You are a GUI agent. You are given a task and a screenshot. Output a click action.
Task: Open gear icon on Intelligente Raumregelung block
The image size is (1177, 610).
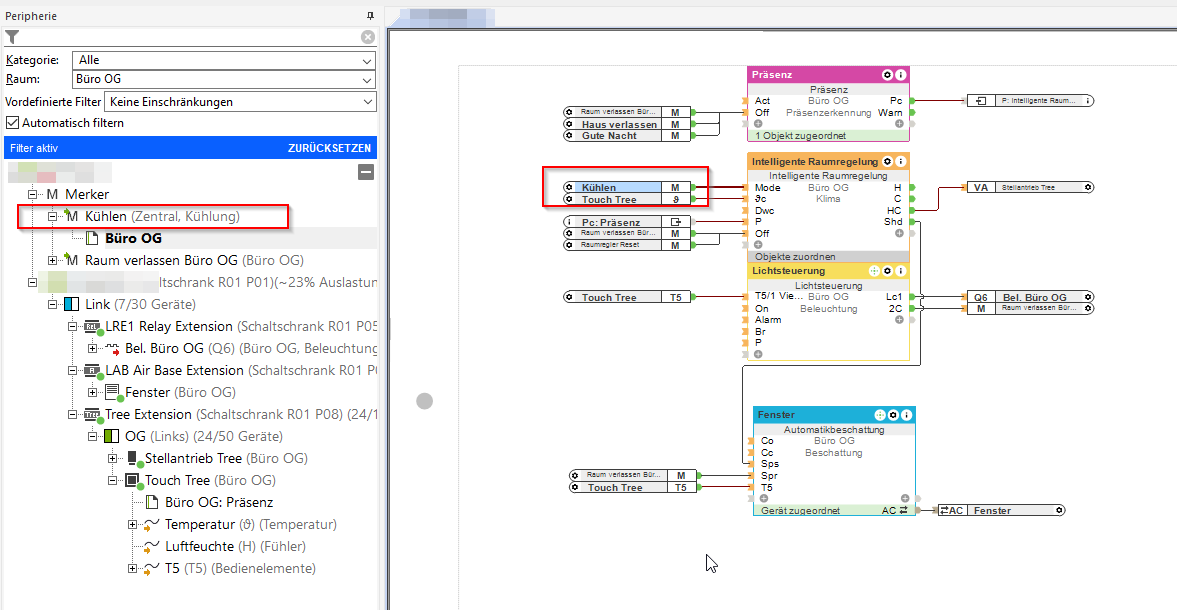click(887, 161)
